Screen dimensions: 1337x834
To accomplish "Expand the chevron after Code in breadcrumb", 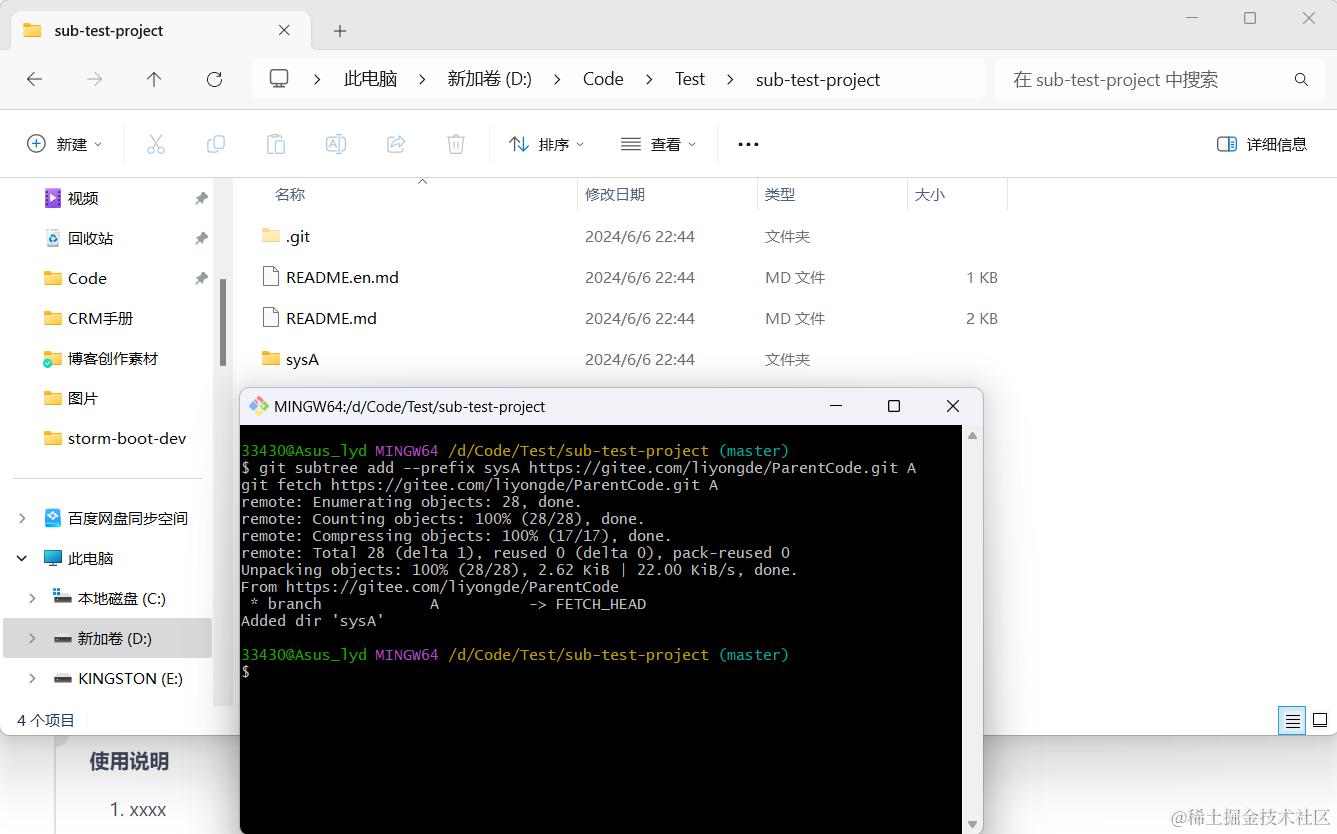I will (x=649, y=79).
